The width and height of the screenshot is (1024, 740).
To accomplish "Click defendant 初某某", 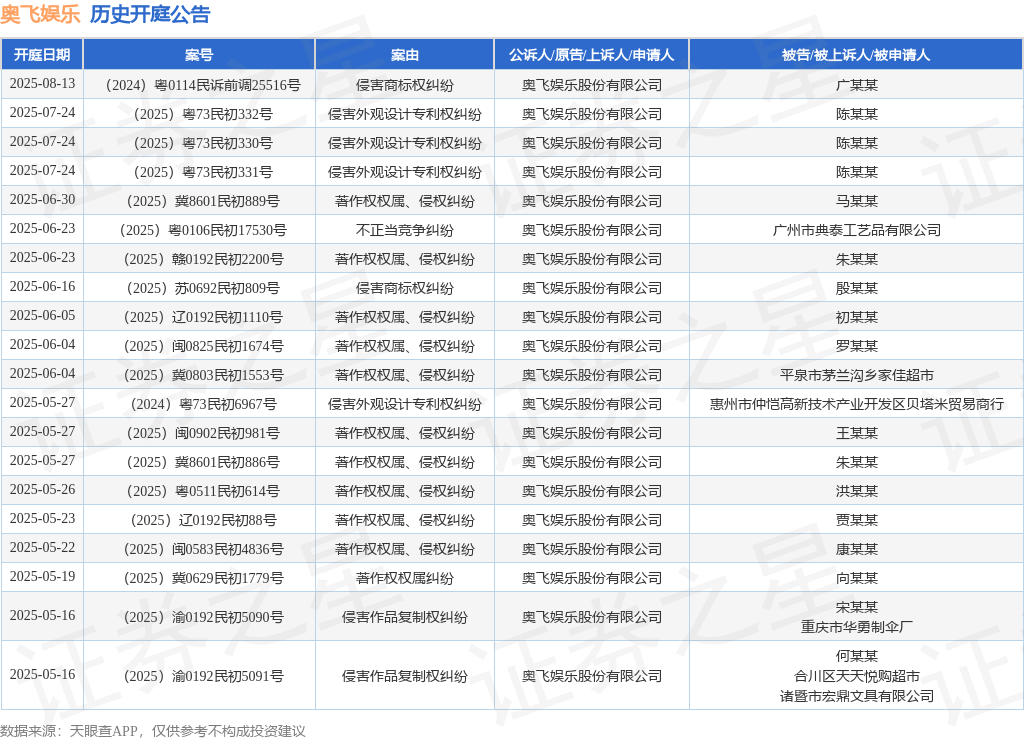I will click(x=857, y=317).
